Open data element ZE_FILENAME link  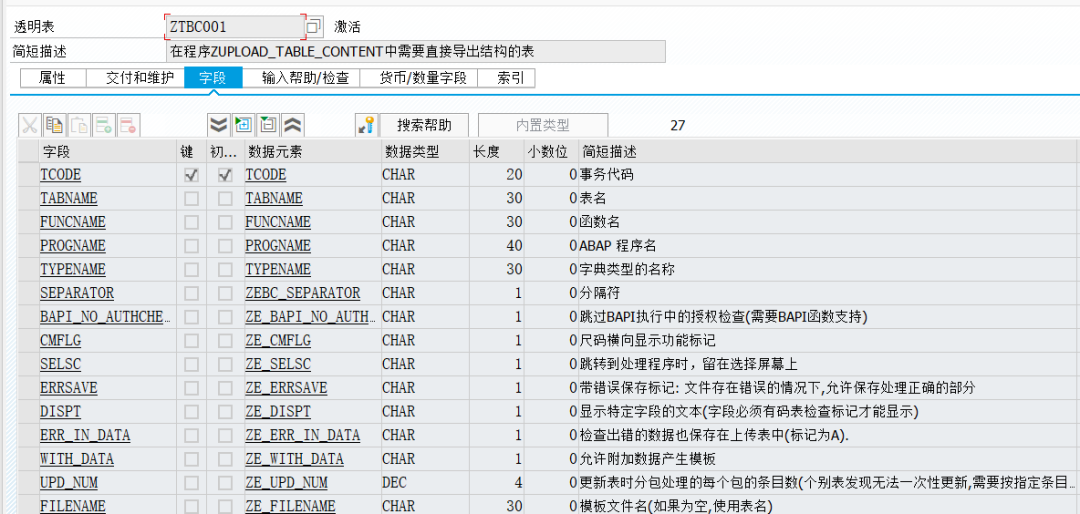coord(290,506)
